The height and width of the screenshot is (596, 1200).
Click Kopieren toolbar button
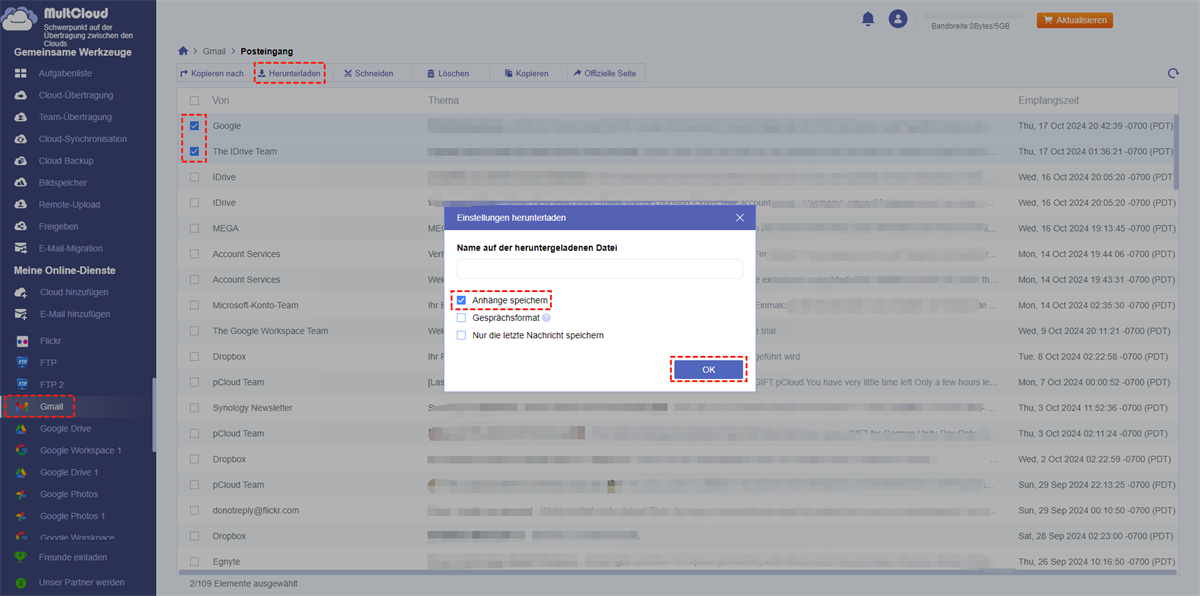pos(526,74)
